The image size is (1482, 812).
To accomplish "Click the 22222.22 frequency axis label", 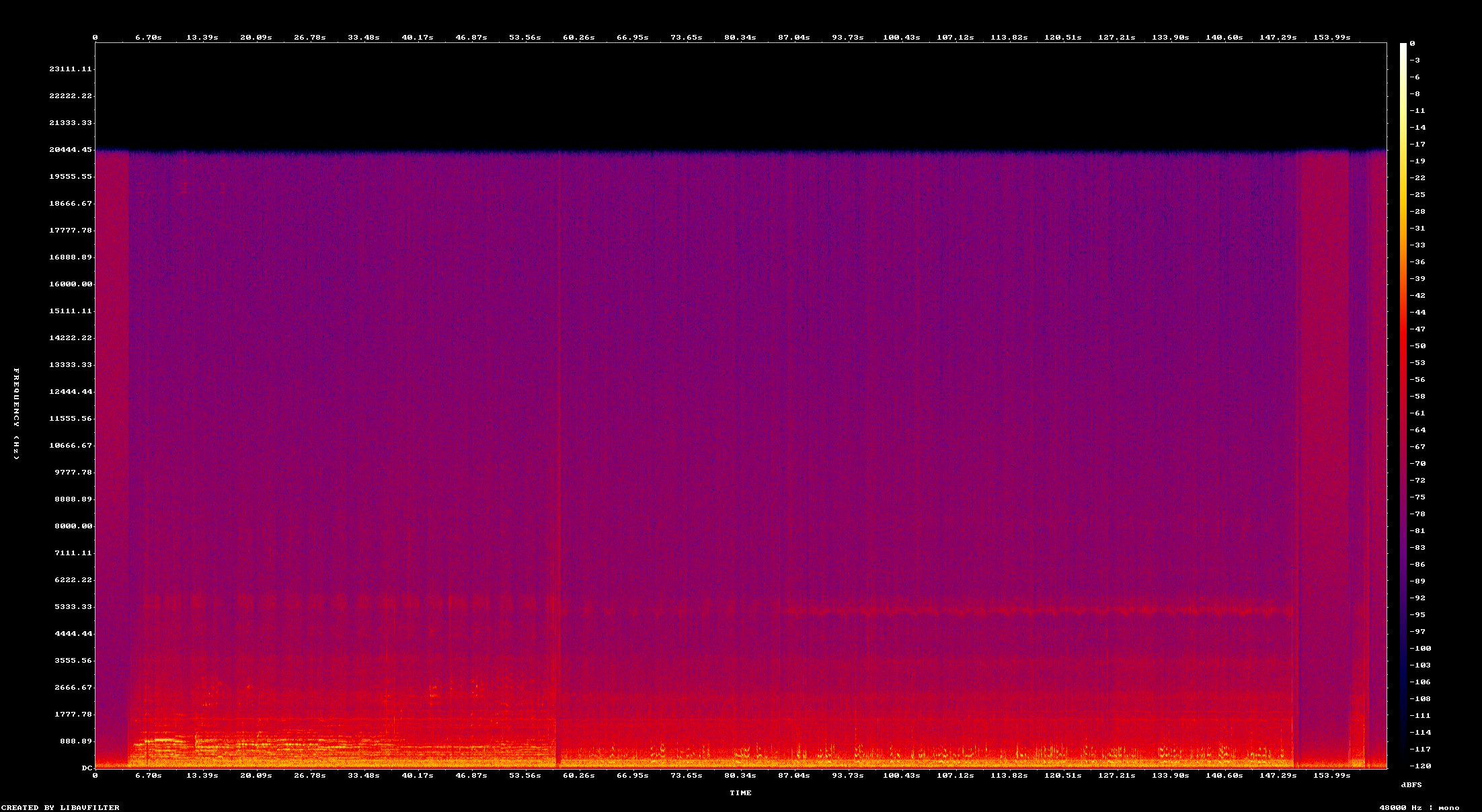I will pos(71,96).
